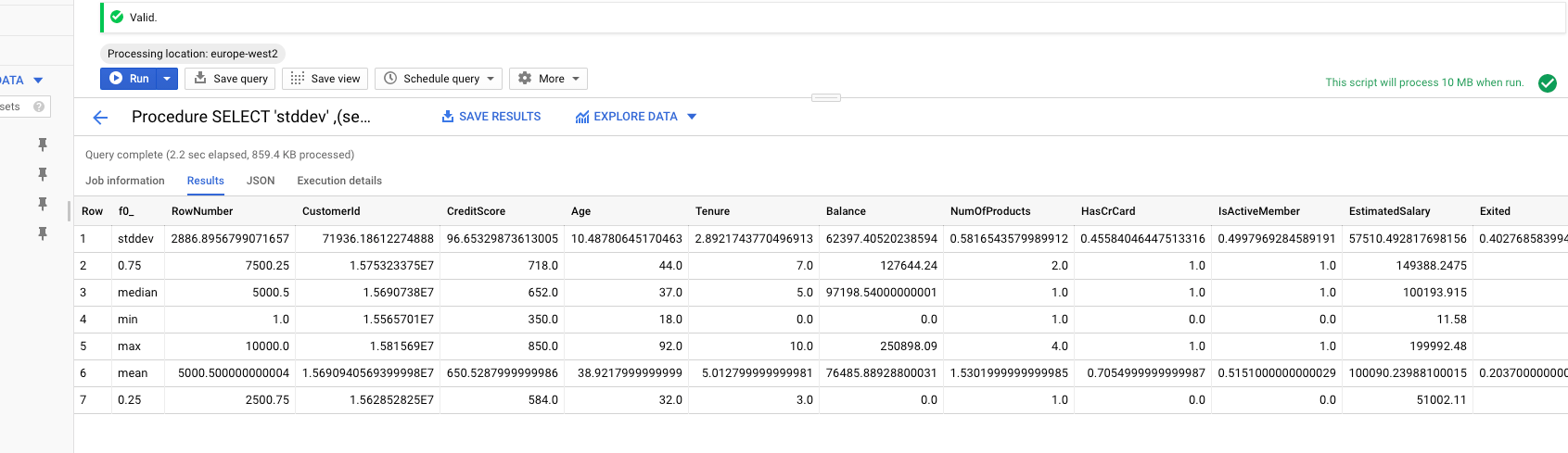The height and width of the screenshot is (453, 1568).
Task: Open the JSON tab
Action: coord(261,181)
